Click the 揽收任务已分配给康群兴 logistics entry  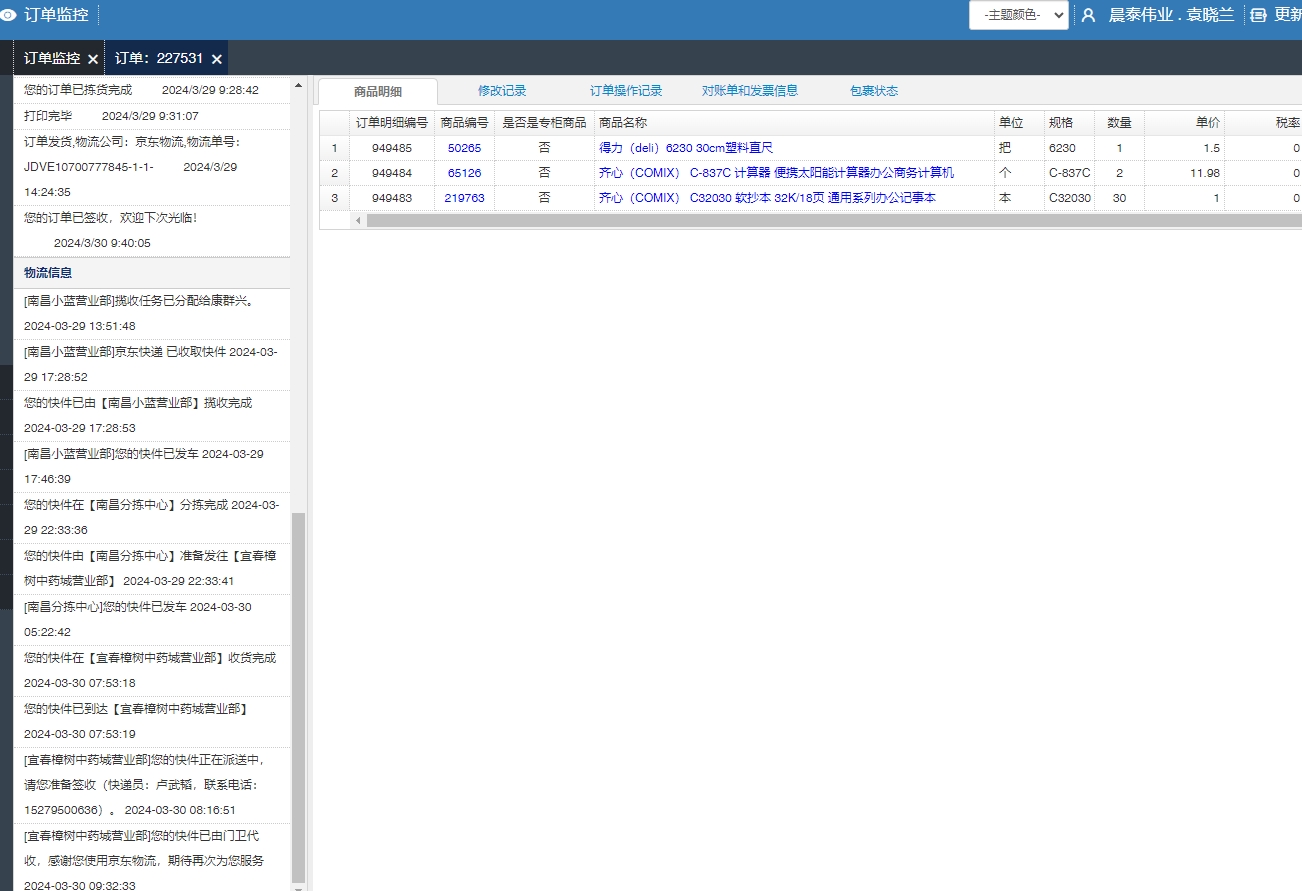point(152,314)
